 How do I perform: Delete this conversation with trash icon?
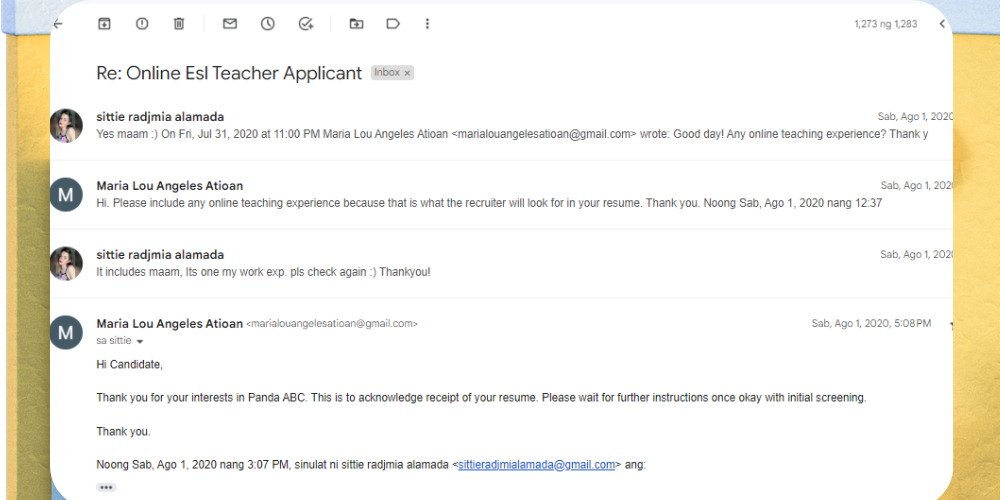pyautogui.click(x=179, y=24)
